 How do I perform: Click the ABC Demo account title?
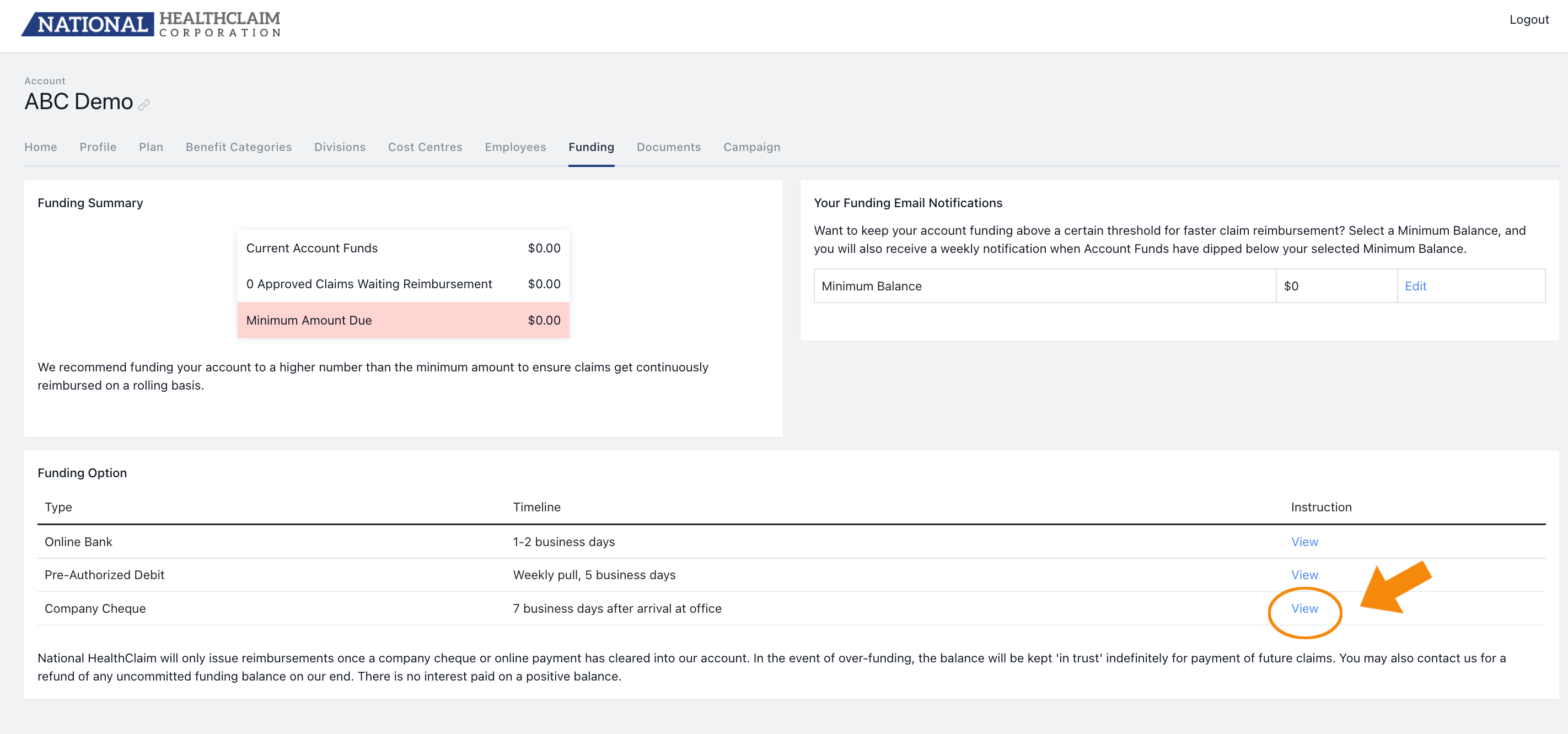(x=78, y=101)
